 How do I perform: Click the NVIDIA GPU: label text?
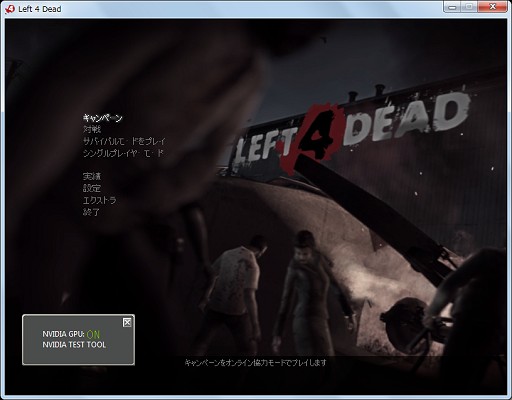[63, 334]
